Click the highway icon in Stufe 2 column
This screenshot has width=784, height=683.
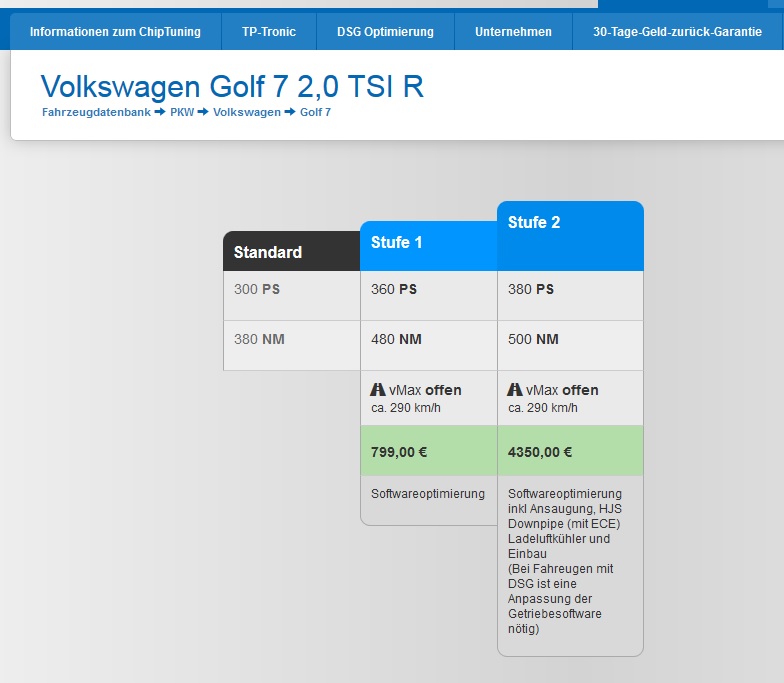pyautogui.click(x=515, y=390)
